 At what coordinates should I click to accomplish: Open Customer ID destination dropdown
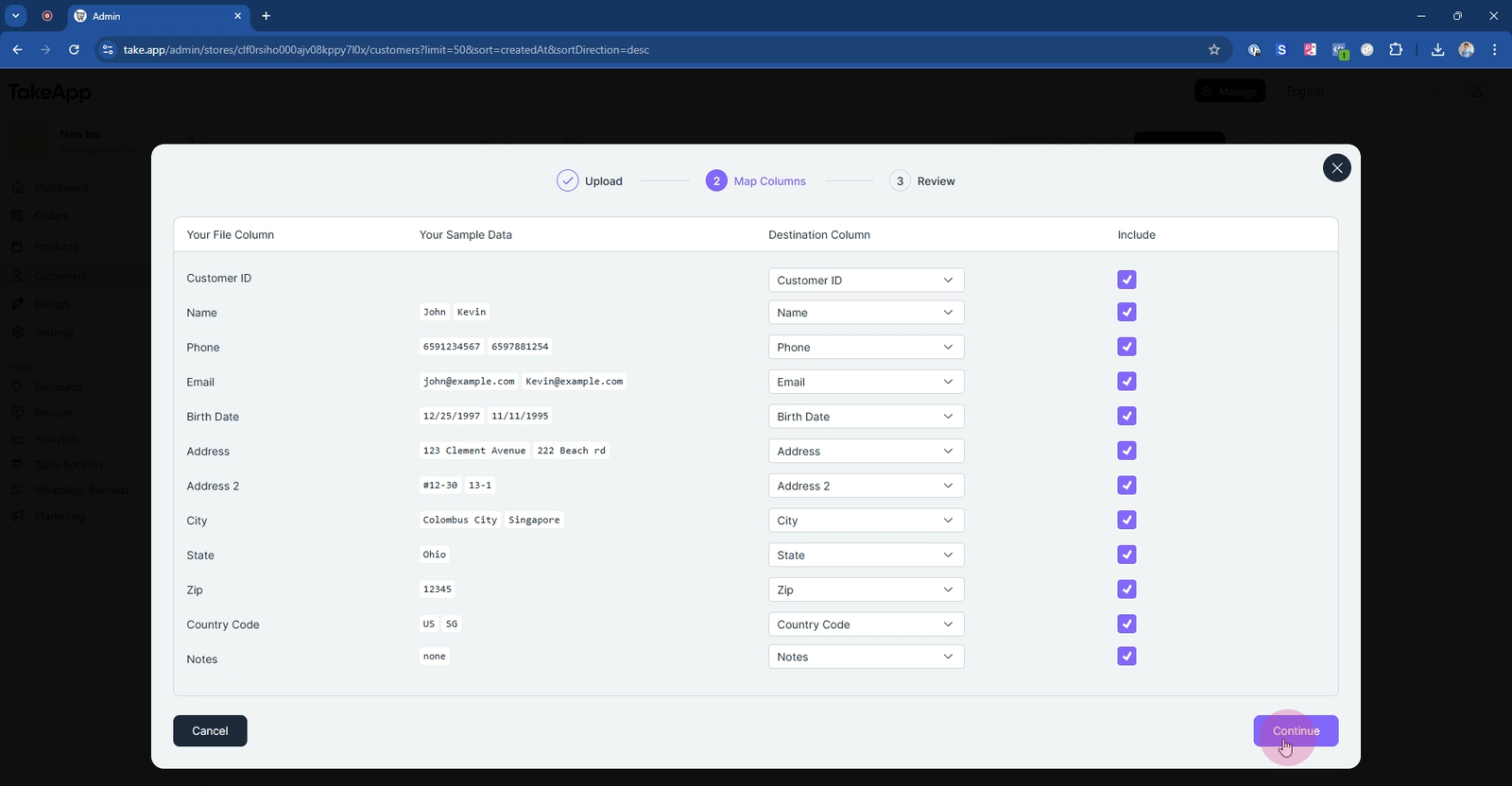pyautogui.click(x=866, y=281)
